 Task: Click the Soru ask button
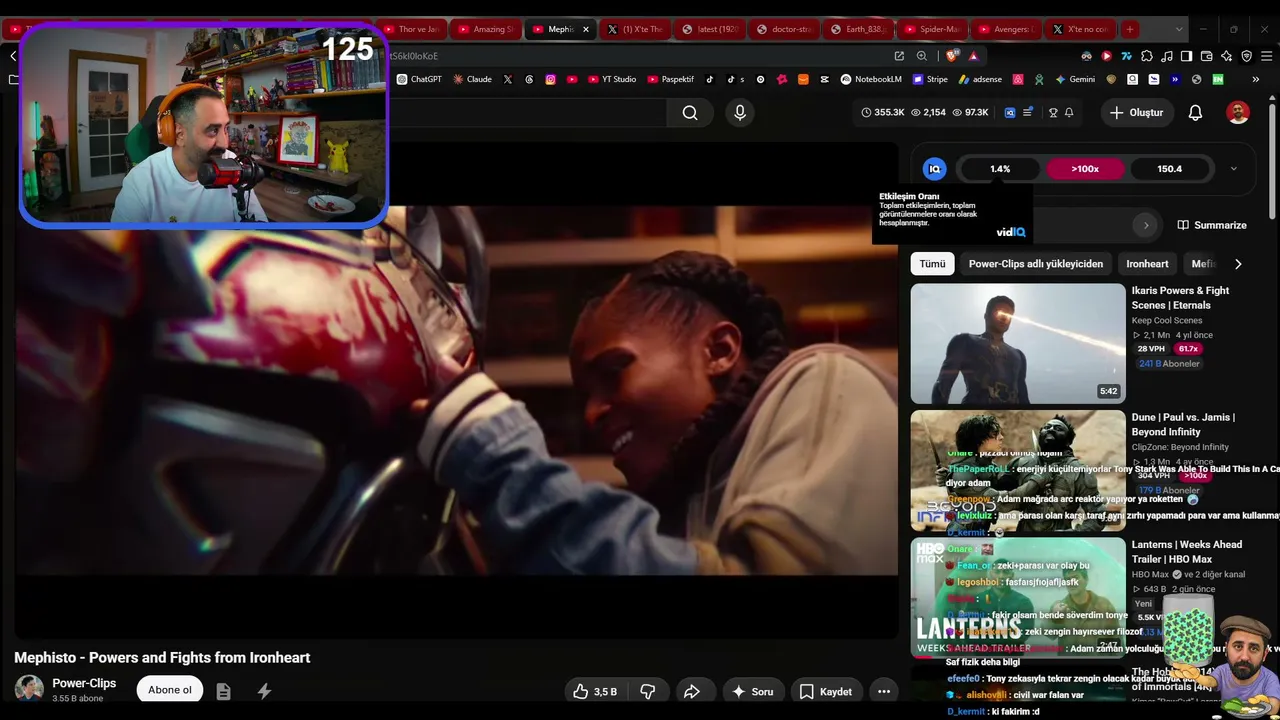click(752, 691)
